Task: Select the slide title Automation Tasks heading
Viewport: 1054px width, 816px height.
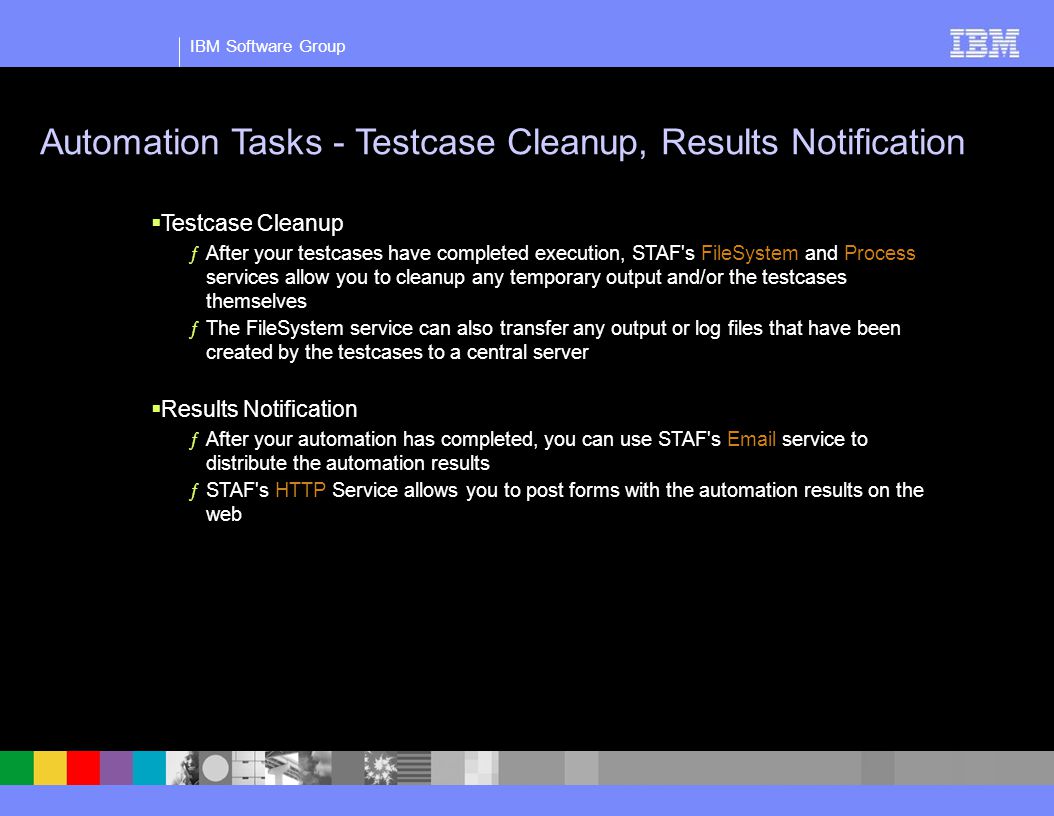Action: [x=502, y=142]
